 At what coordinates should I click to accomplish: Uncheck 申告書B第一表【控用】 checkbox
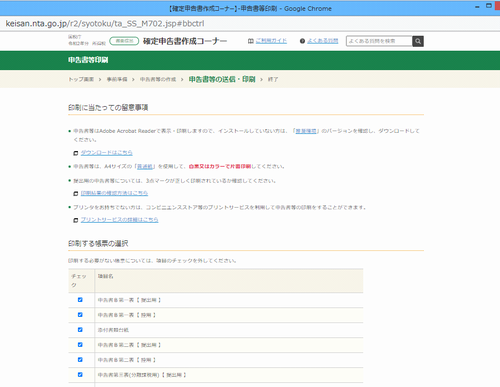[x=80, y=315]
